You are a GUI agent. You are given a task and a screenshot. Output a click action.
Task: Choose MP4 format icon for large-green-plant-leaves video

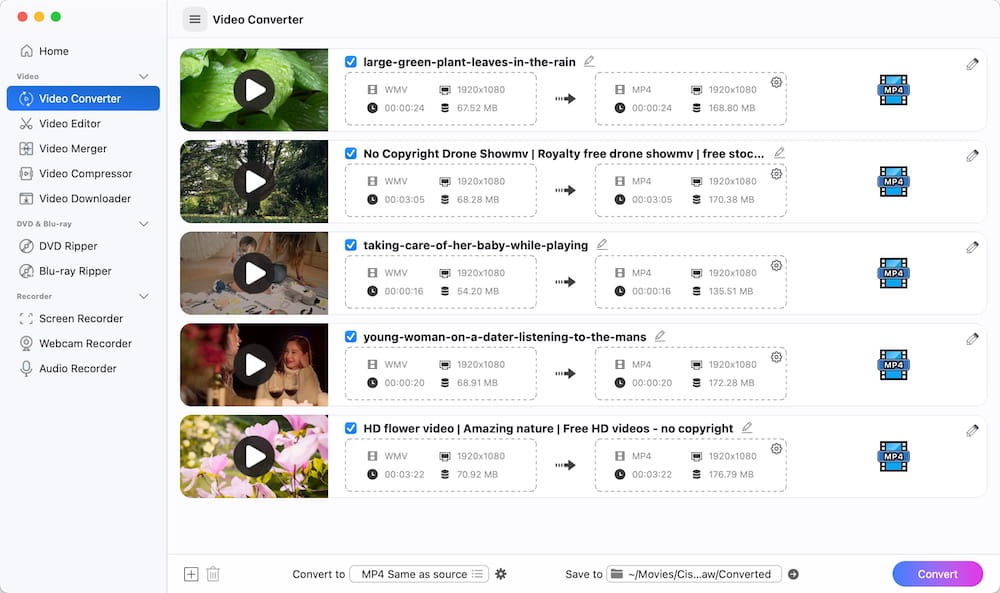(893, 90)
